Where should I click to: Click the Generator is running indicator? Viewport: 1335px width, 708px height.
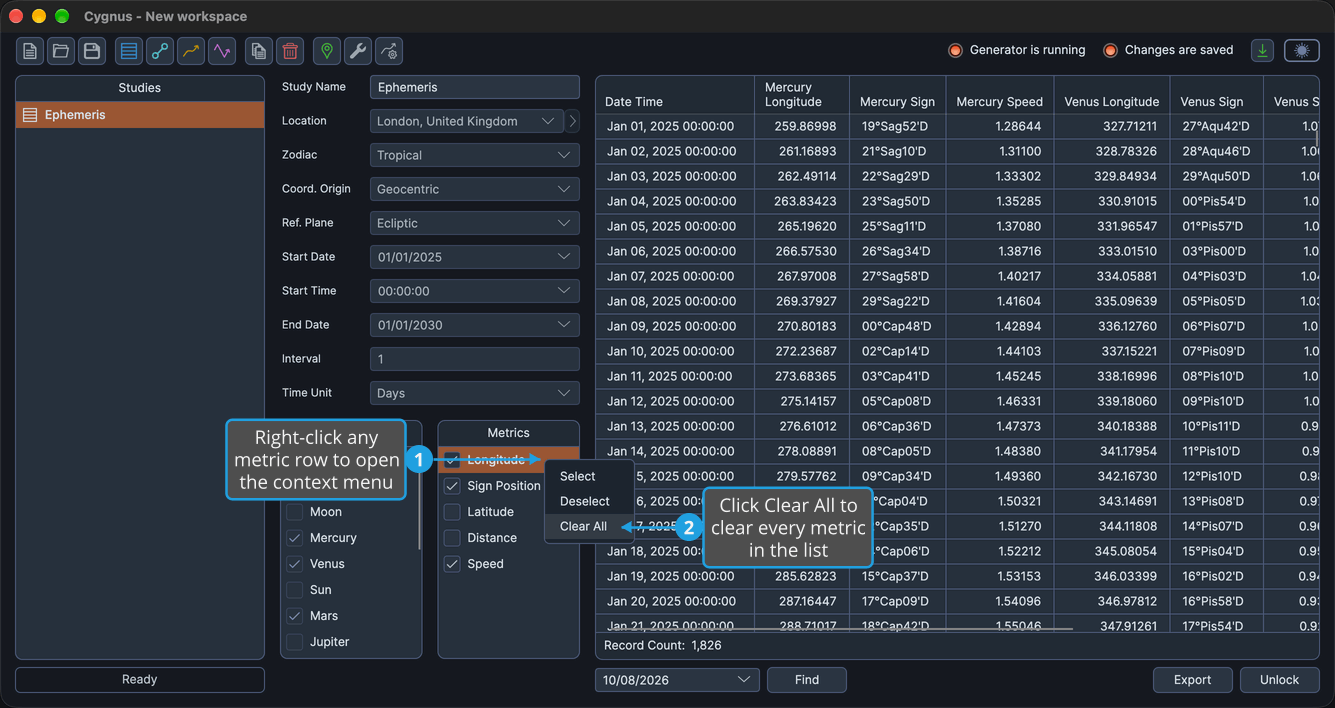pos(1017,50)
